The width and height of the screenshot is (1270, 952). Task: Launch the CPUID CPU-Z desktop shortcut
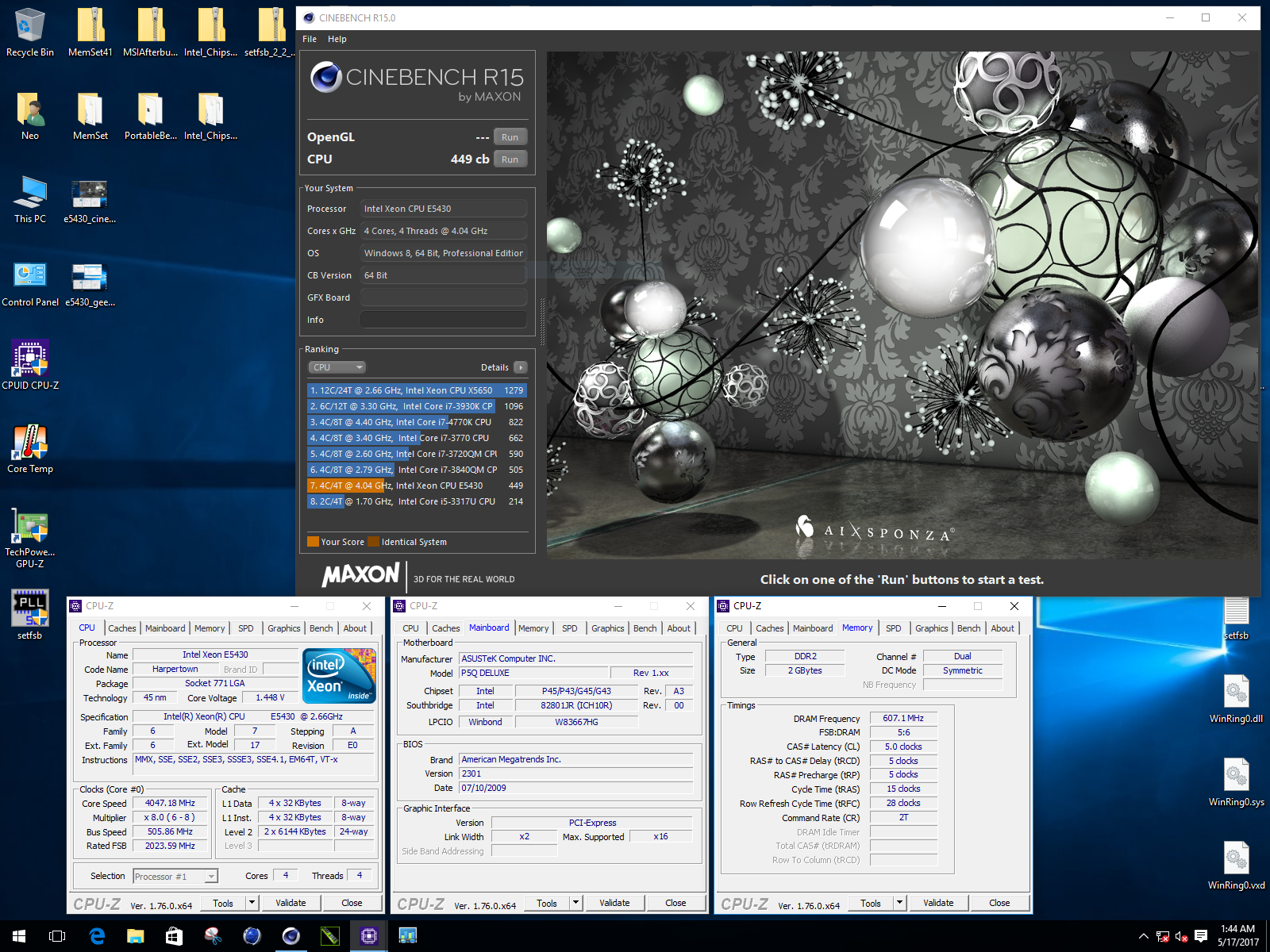[x=30, y=365]
